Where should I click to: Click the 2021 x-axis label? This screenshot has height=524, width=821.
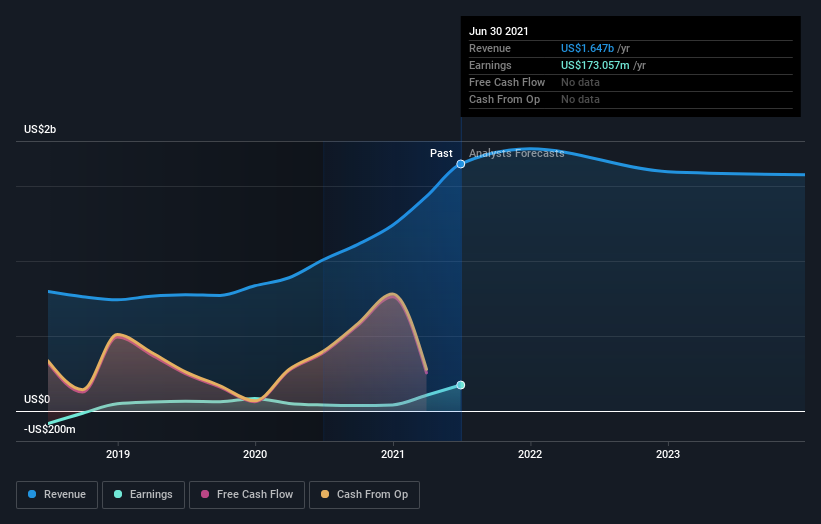point(393,454)
